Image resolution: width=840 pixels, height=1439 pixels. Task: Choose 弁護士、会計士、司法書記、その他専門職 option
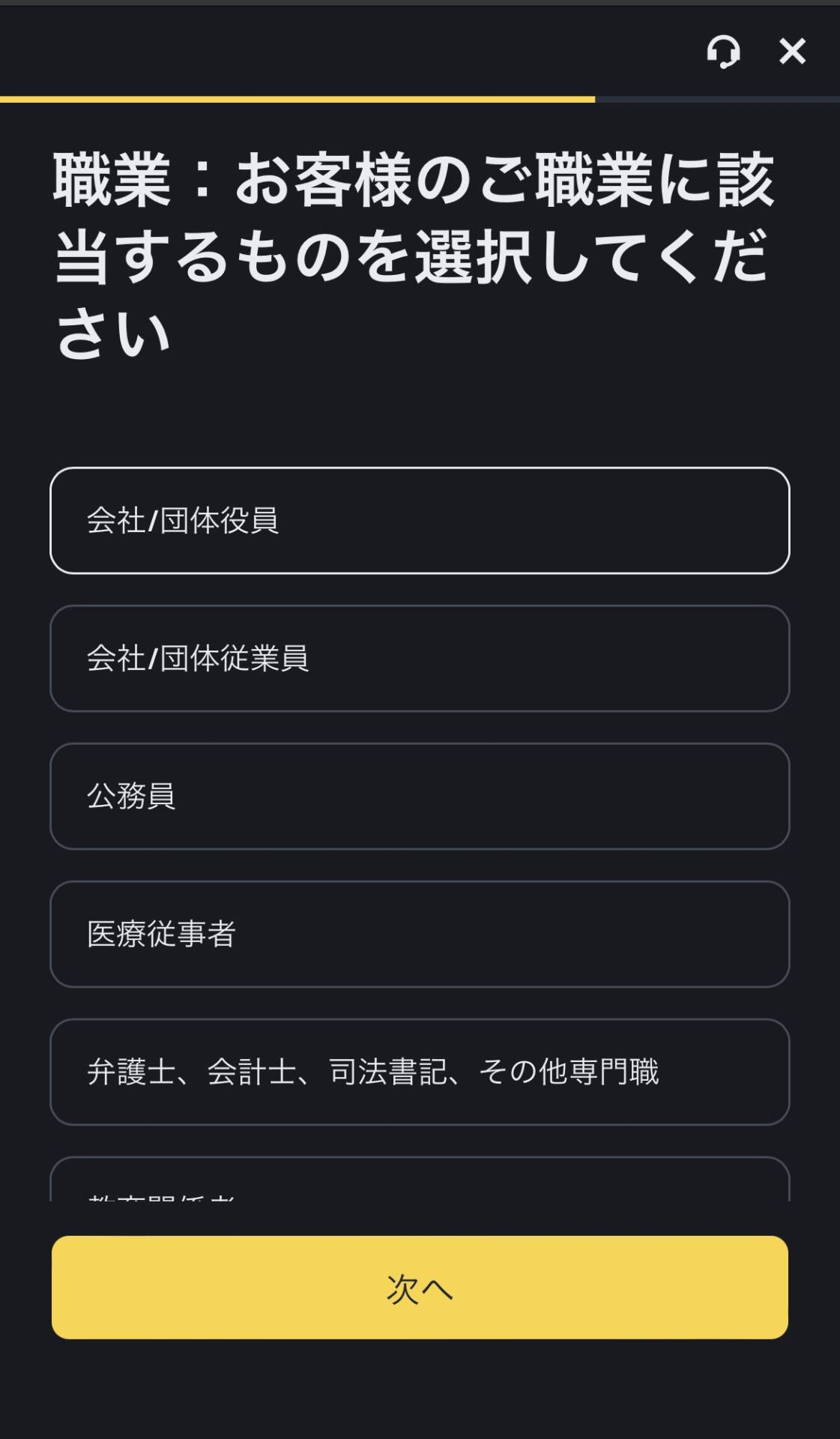click(420, 1072)
